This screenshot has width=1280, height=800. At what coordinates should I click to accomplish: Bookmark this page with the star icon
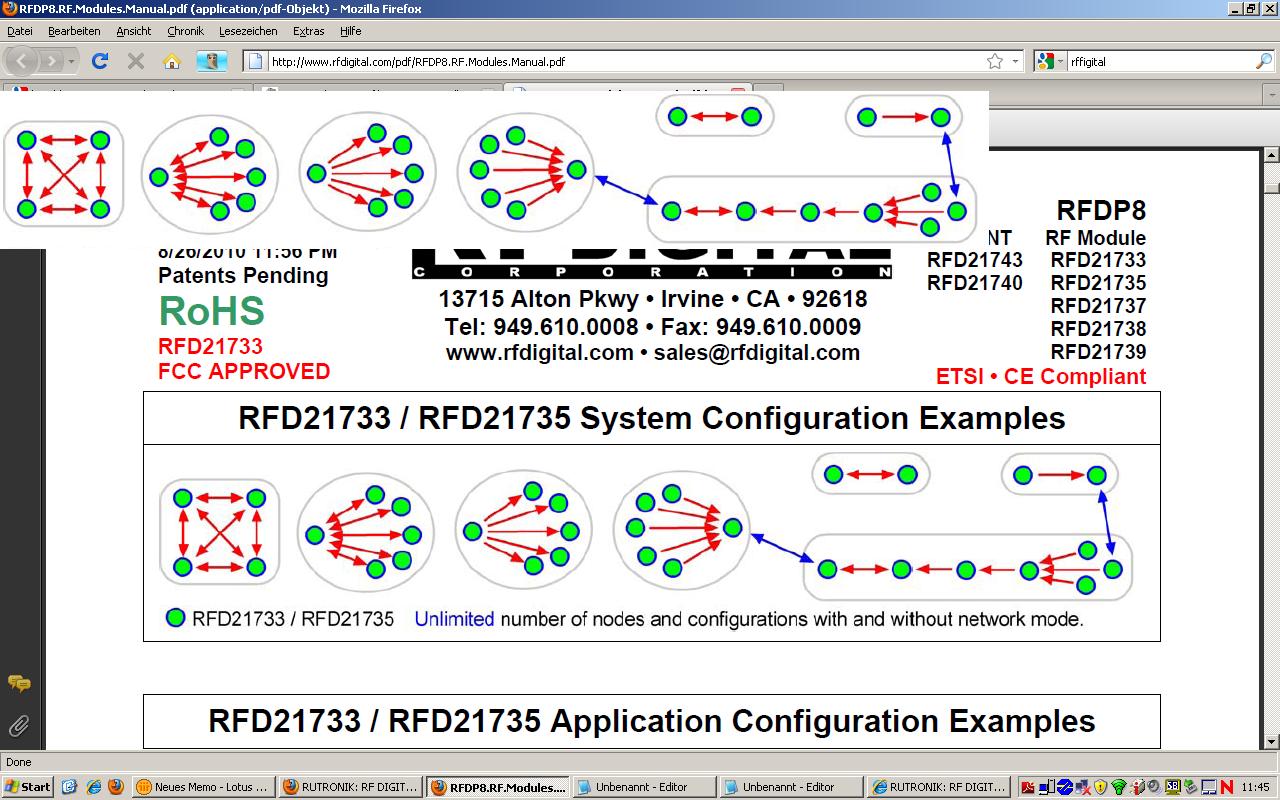pyautogui.click(x=995, y=61)
